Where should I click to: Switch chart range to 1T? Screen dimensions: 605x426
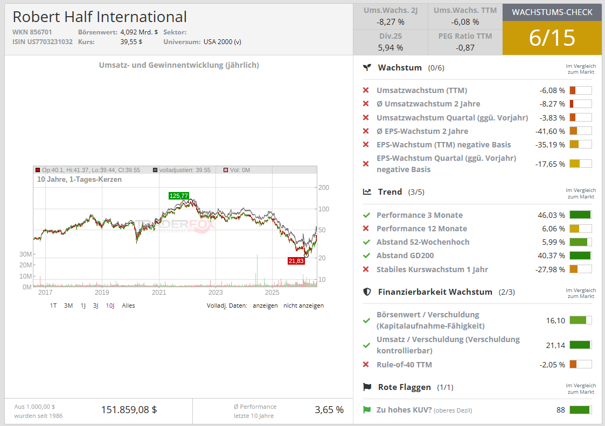53,306
